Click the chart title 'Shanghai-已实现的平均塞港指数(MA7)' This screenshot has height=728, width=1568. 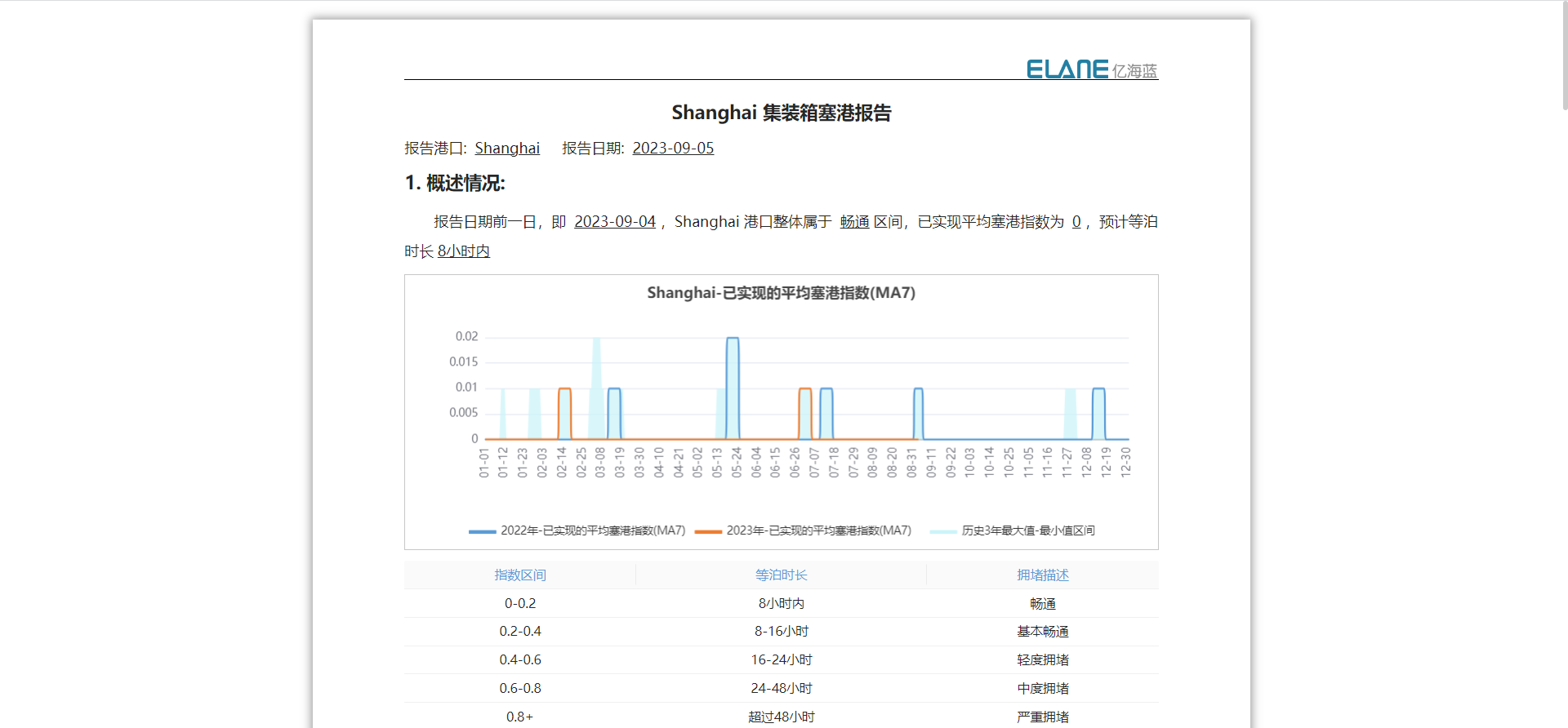point(782,292)
